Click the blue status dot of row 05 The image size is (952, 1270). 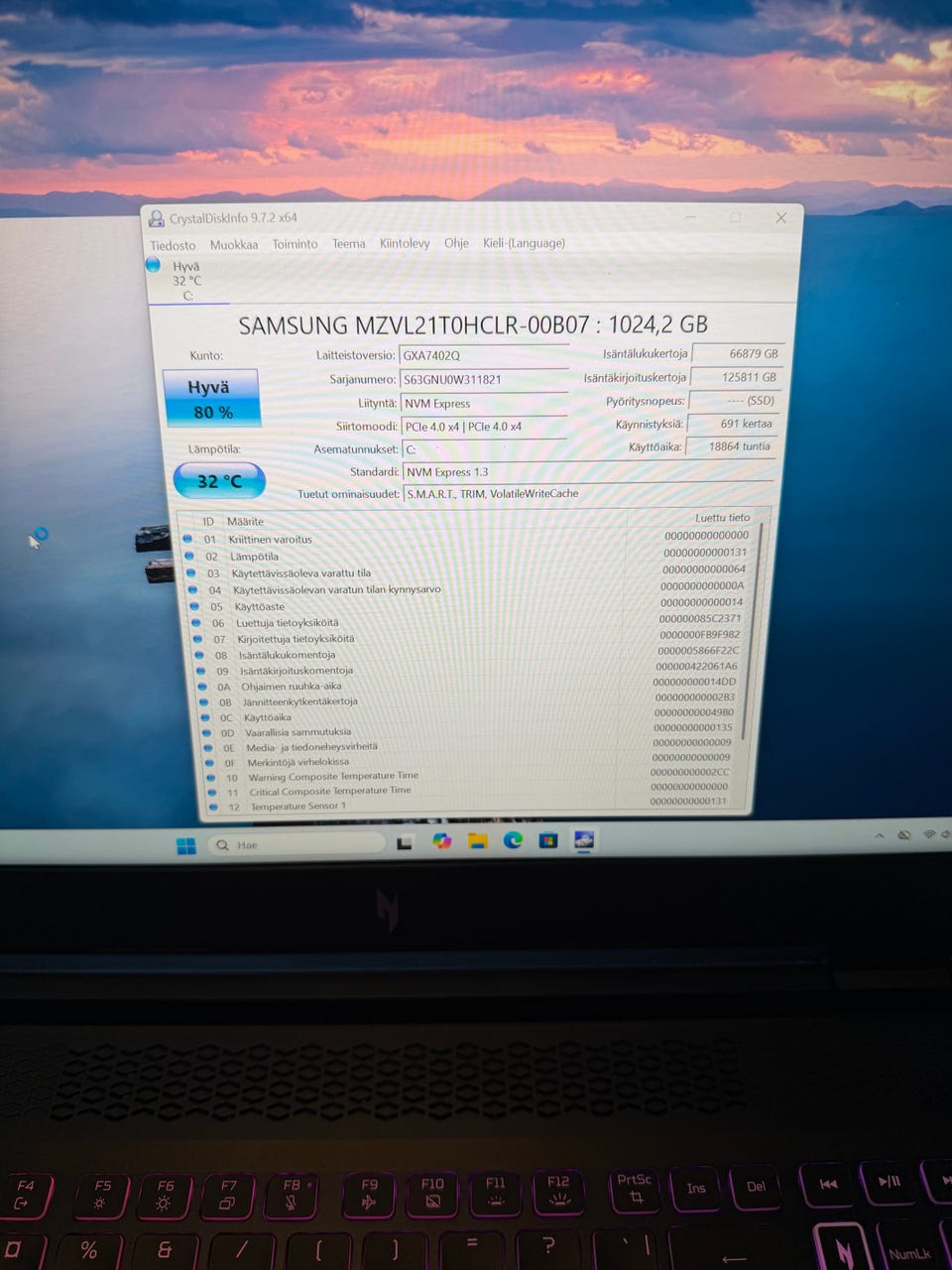194,605
